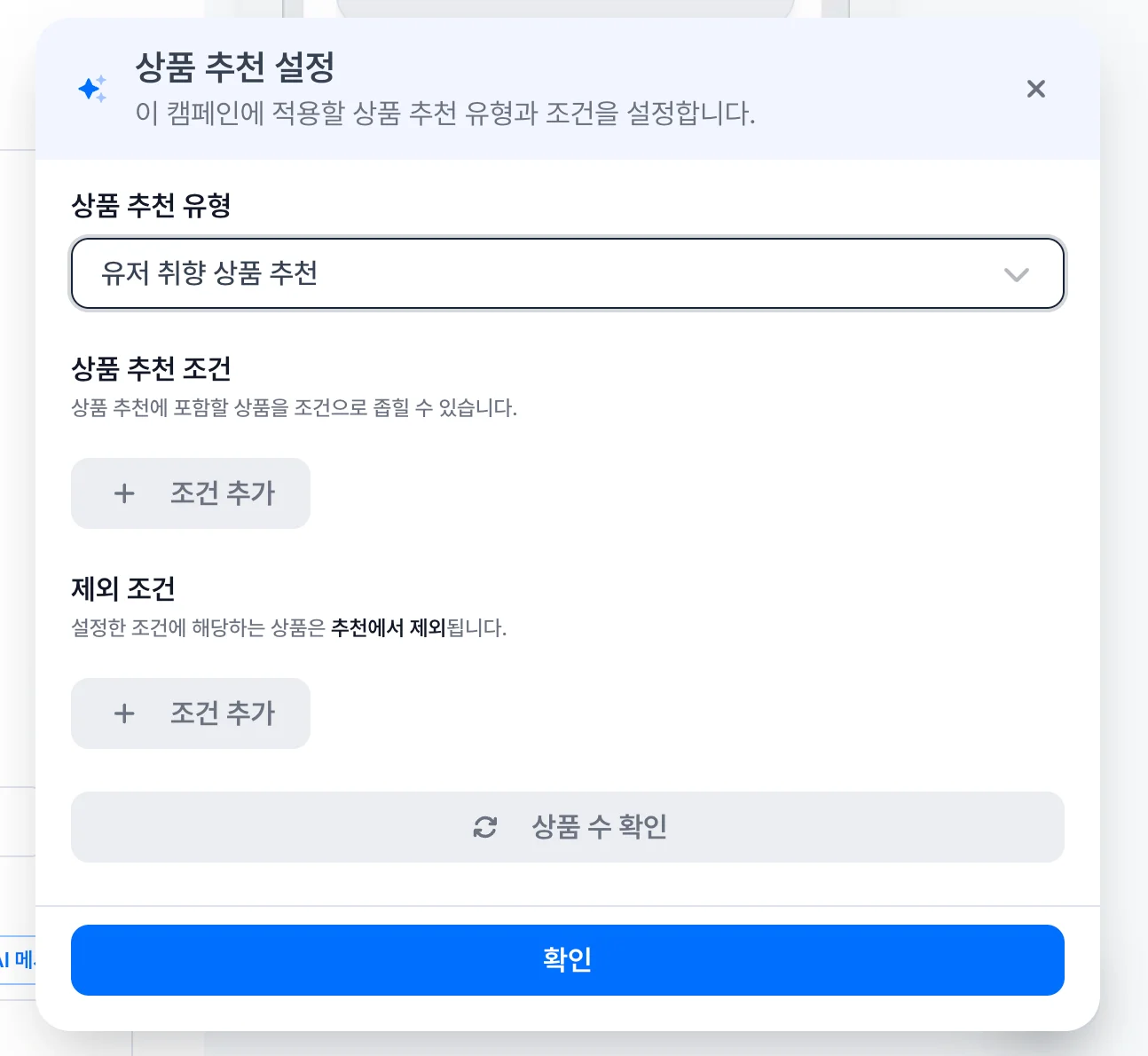Click the refresh icon beside 상품 수 확인
This screenshot has height=1056, width=1148.
485,827
